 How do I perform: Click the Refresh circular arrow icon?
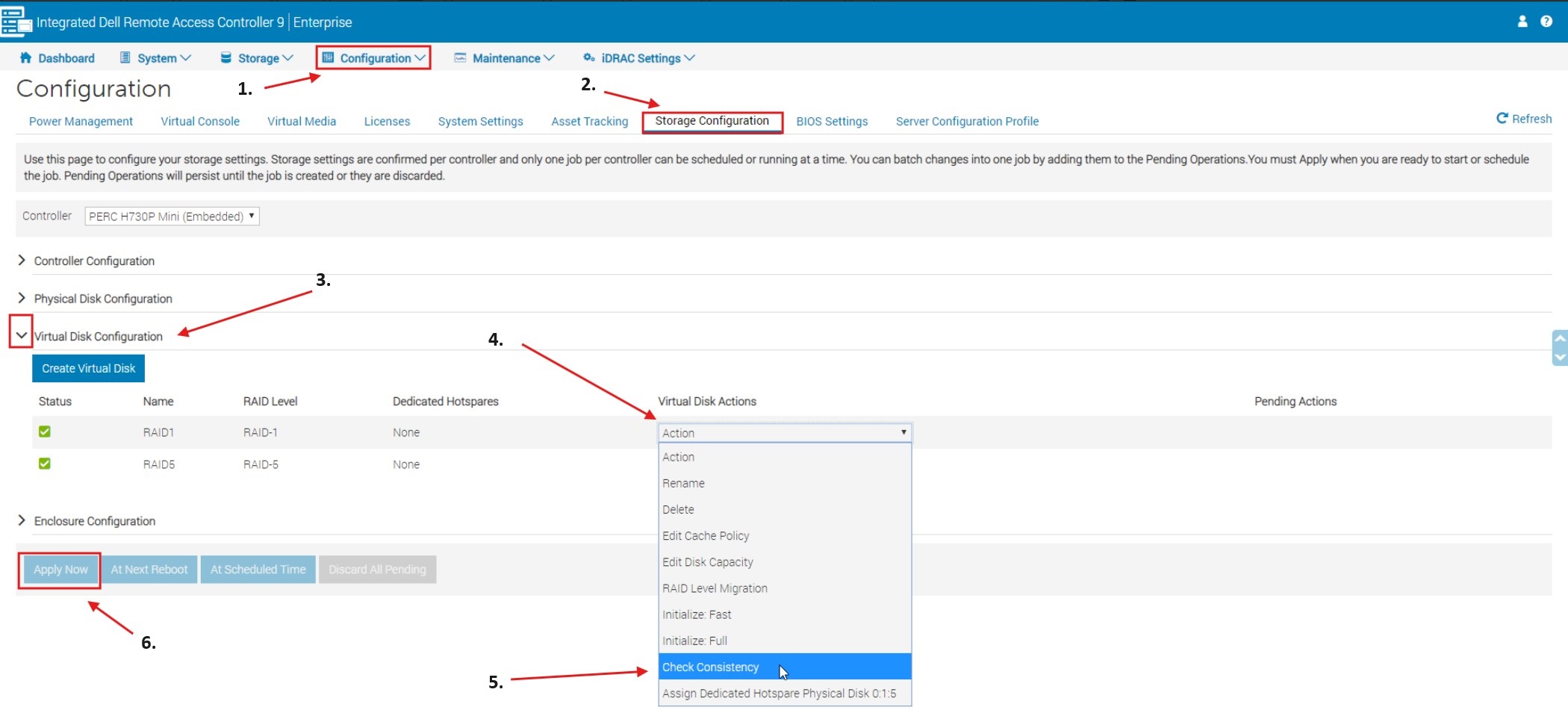coord(1502,119)
